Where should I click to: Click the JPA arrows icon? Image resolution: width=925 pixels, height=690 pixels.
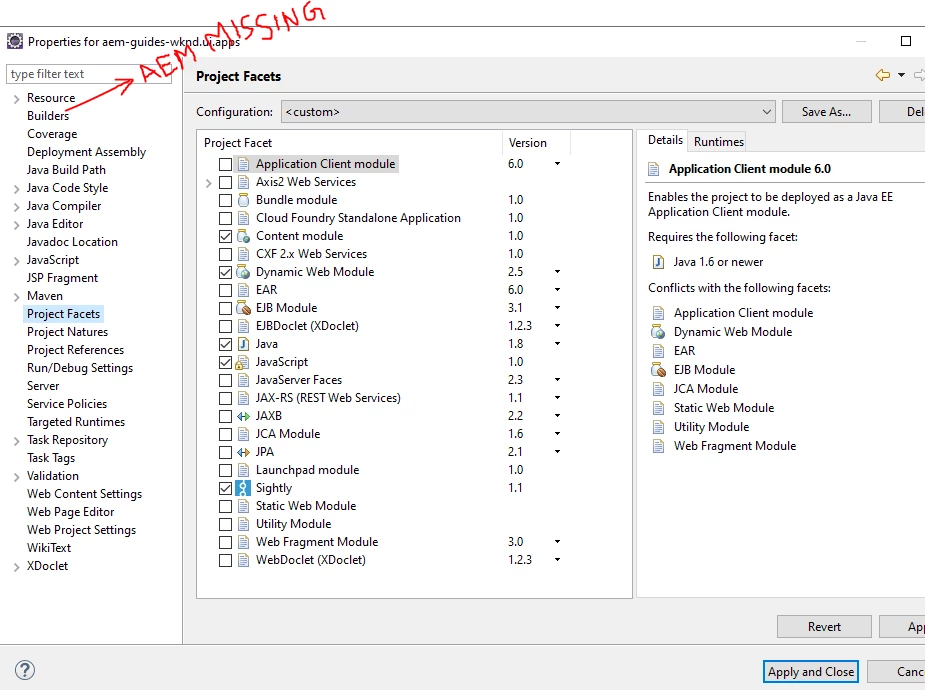click(243, 452)
